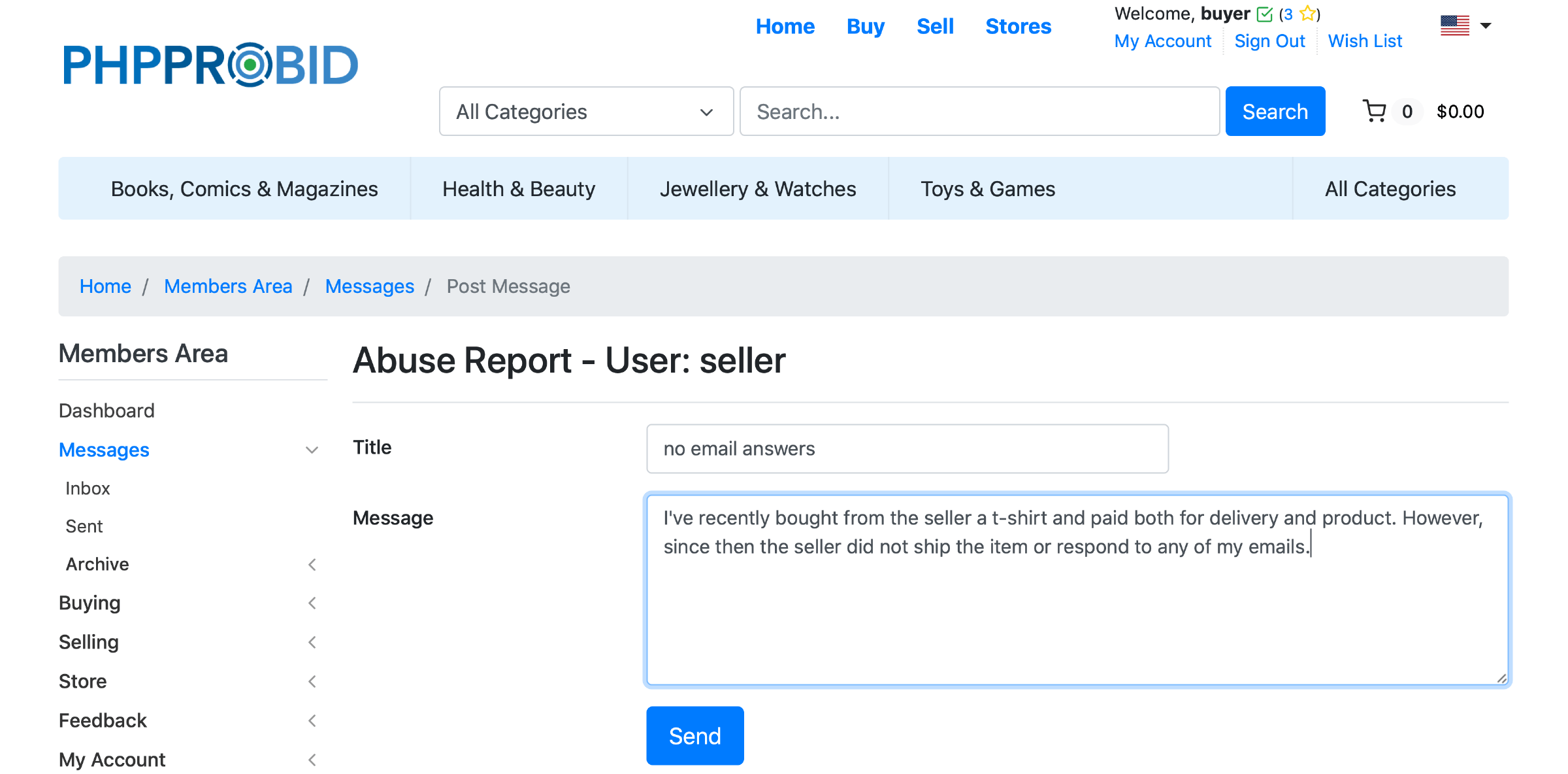
Task: Click into the Title input field
Action: 907,449
